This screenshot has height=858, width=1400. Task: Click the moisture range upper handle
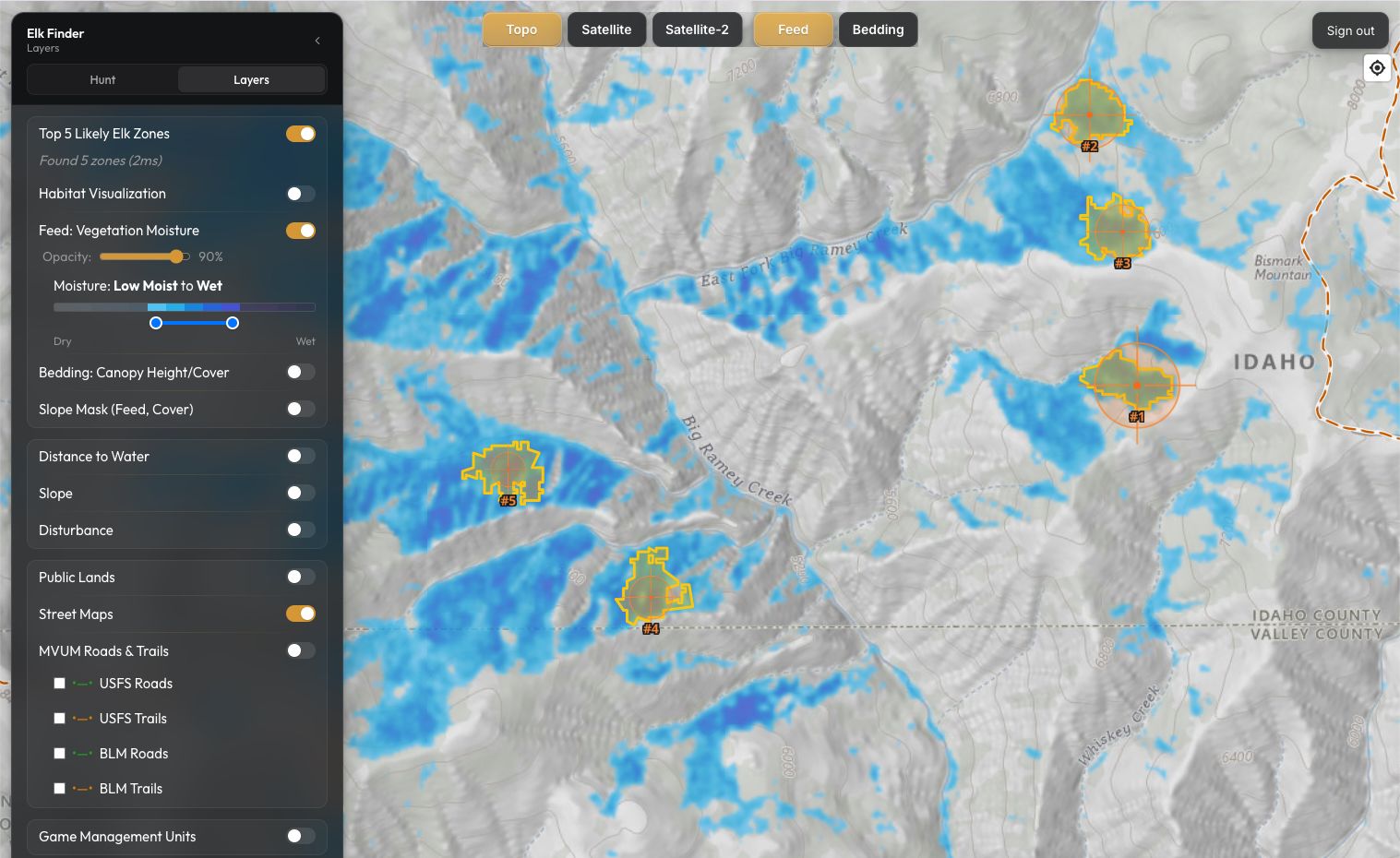pos(233,323)
